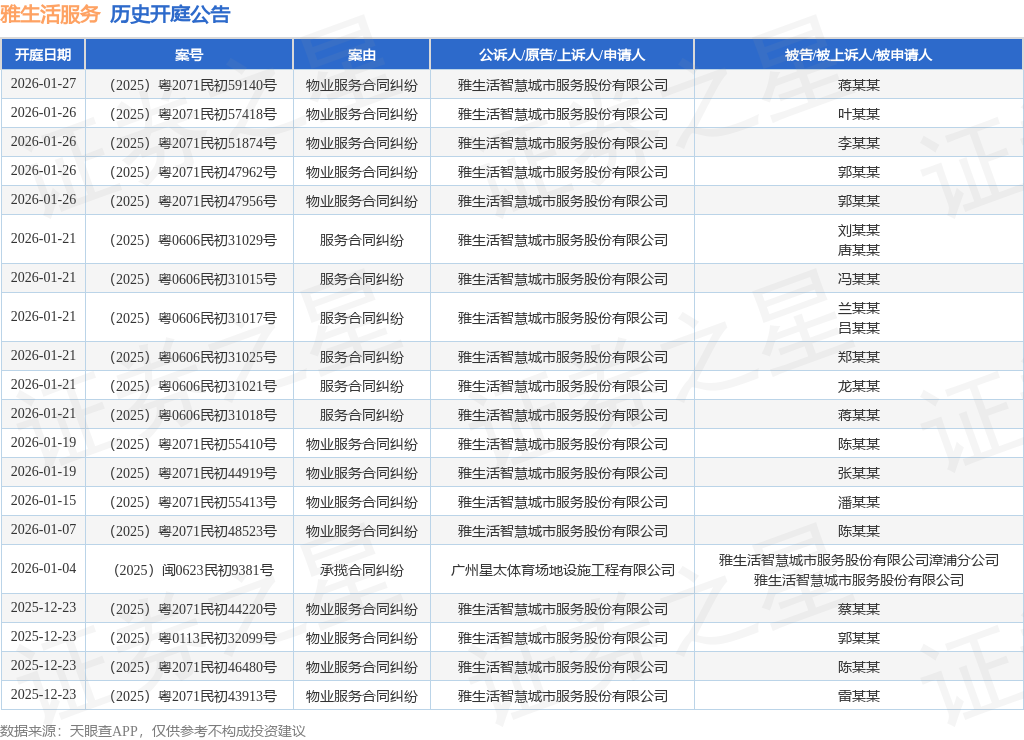Click case number 粤2071民初57418号
Viewport: 1024px width, 740px height.
click(x=193, y=114)
